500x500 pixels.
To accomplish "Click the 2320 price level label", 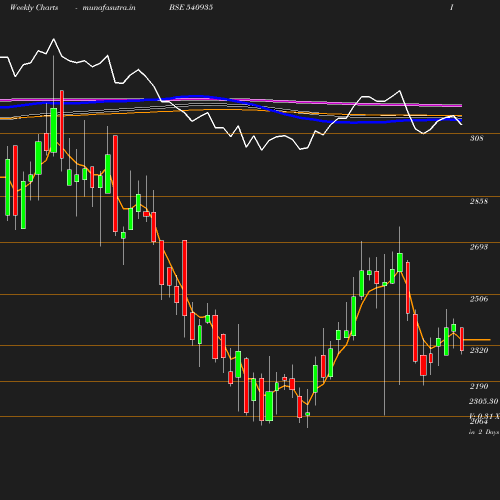I will click(x=479, y=350).
